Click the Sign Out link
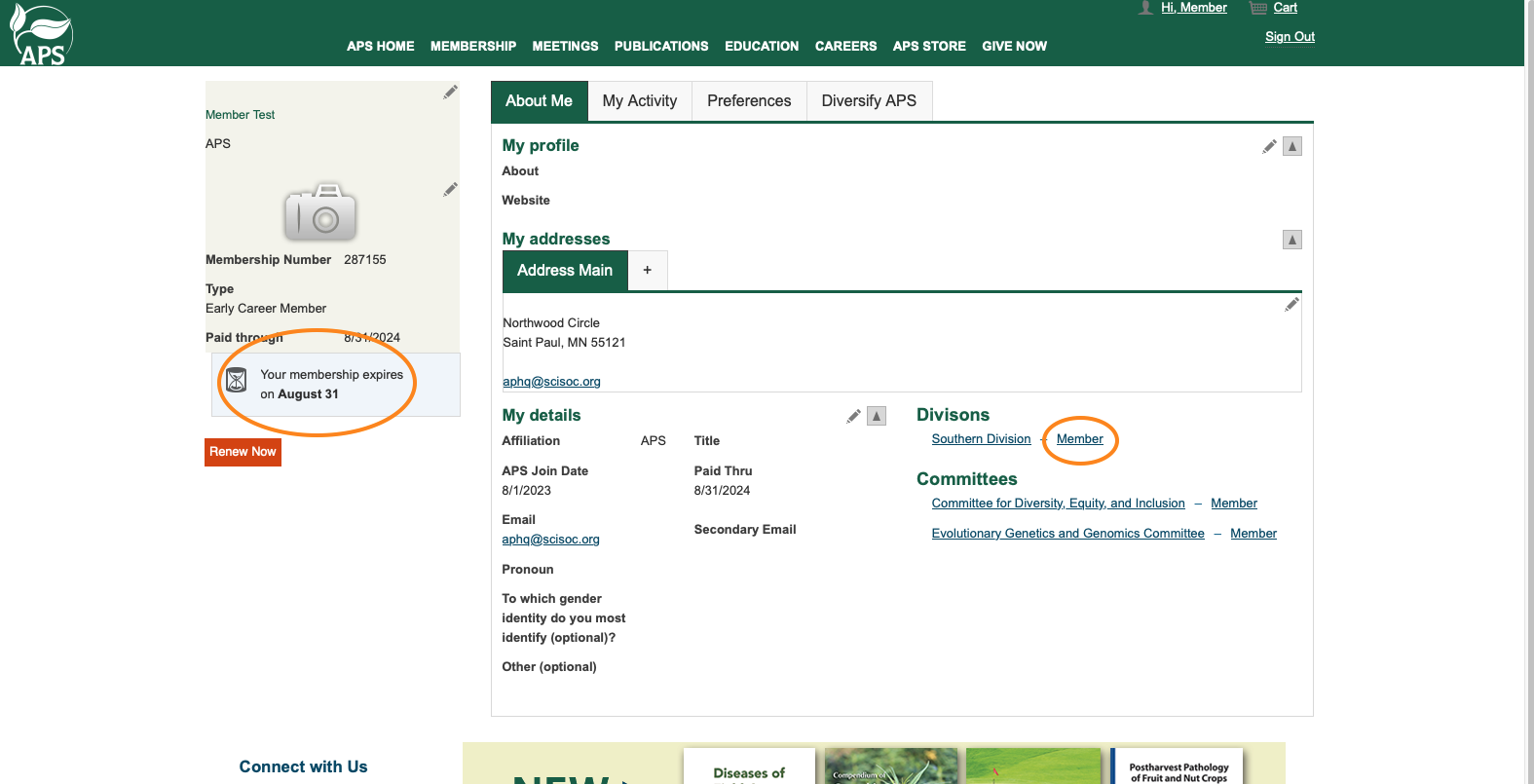Image resolution: width=1534 pixels, height=784 pixels. [1290, 37]
